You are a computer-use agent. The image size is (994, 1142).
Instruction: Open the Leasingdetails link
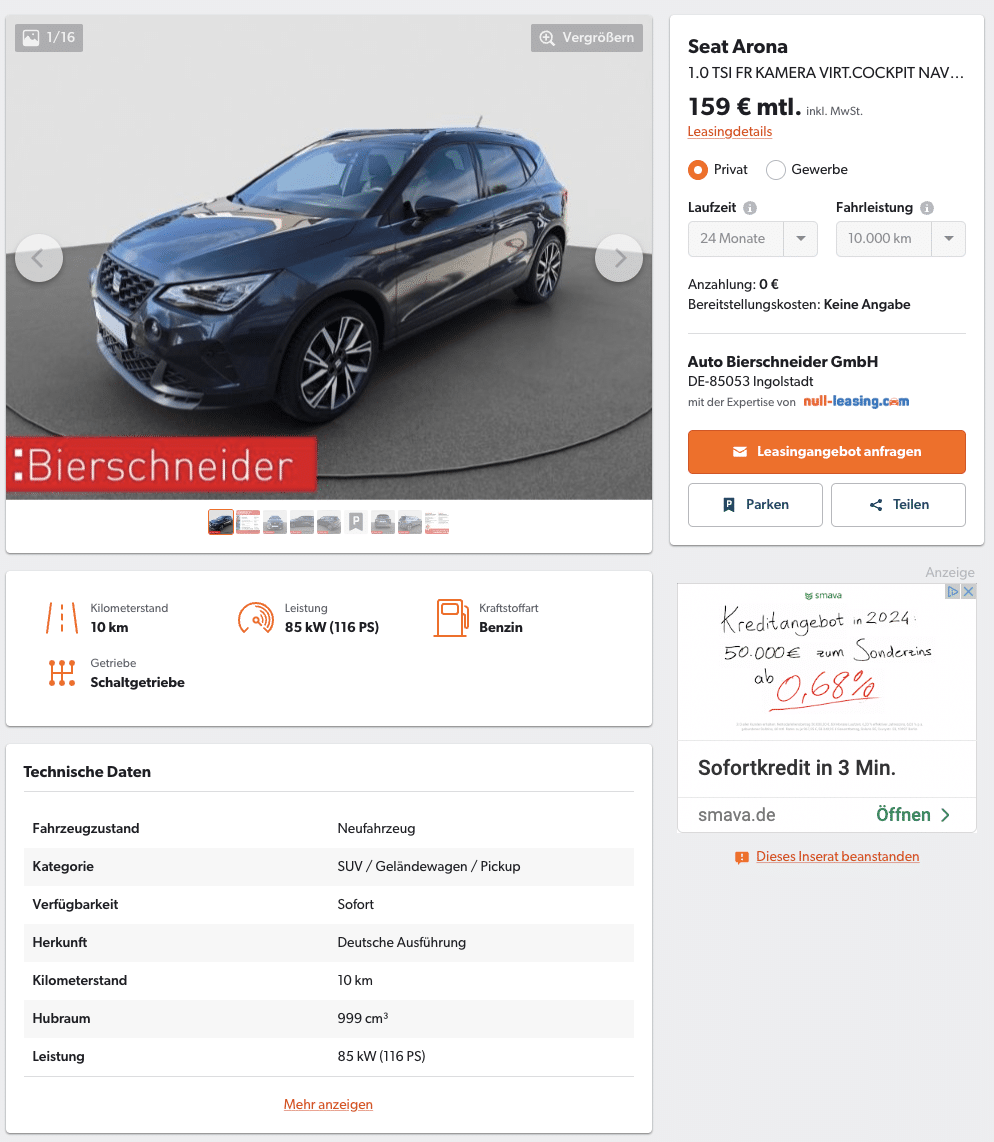pyautogui.click(x=730, y=132)
